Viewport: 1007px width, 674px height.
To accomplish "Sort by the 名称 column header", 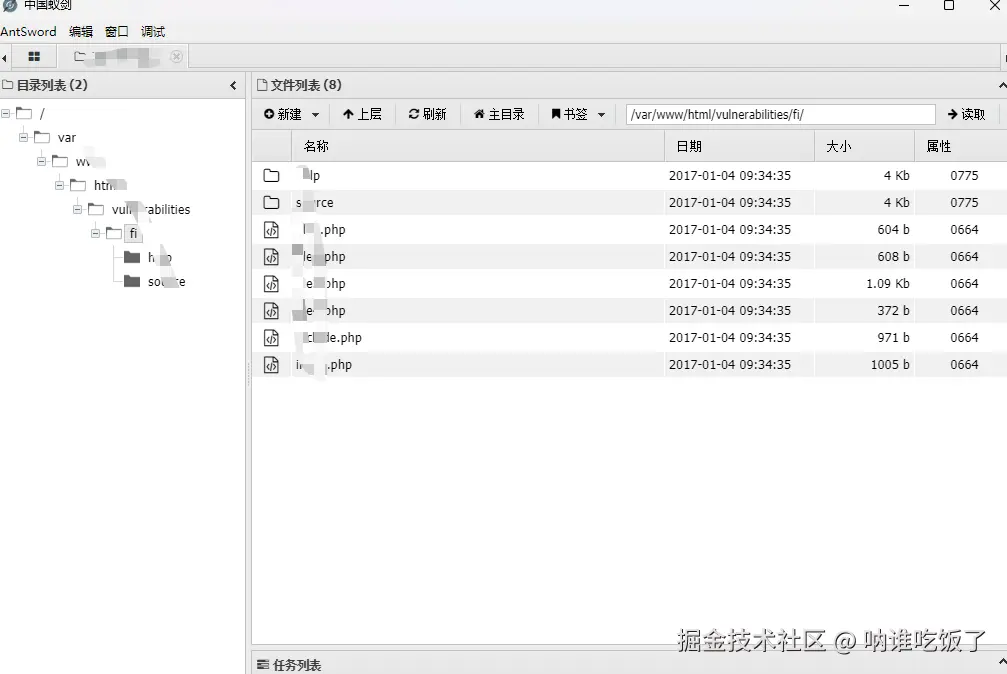I will pos(477,146).
